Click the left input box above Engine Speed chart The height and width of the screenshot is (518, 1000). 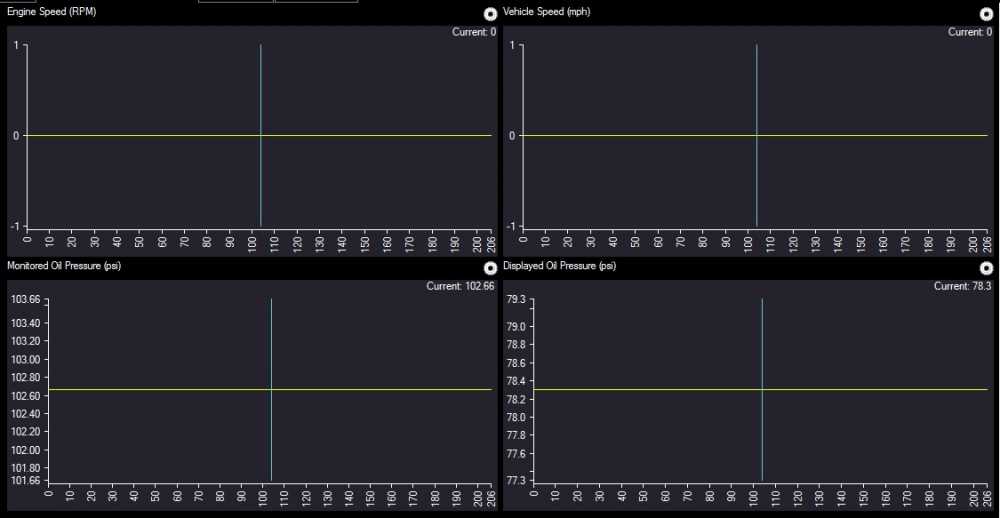(x=235, y=2)
